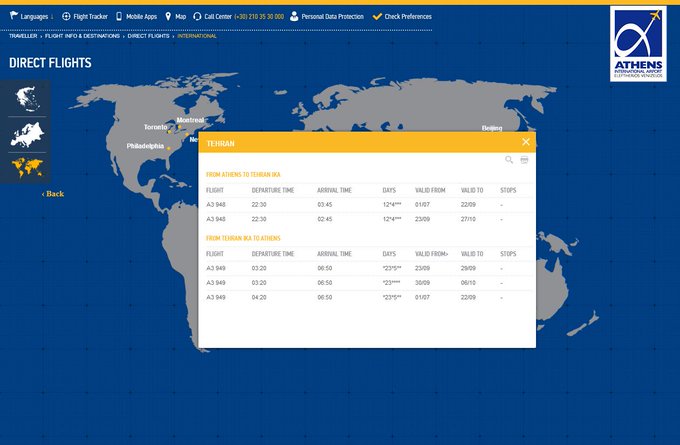
Task: Click flight A3 948 arriving 03:45
Action: coord(367,205)
